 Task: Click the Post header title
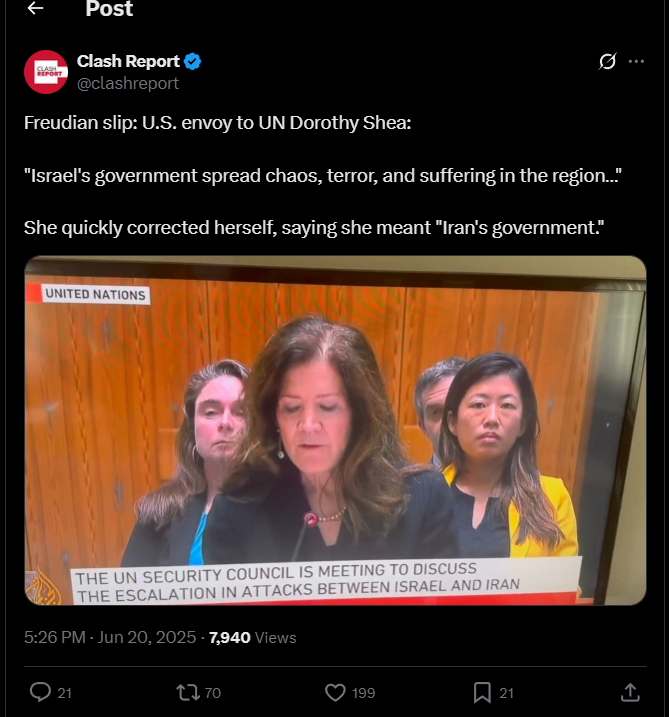(109, 8)
